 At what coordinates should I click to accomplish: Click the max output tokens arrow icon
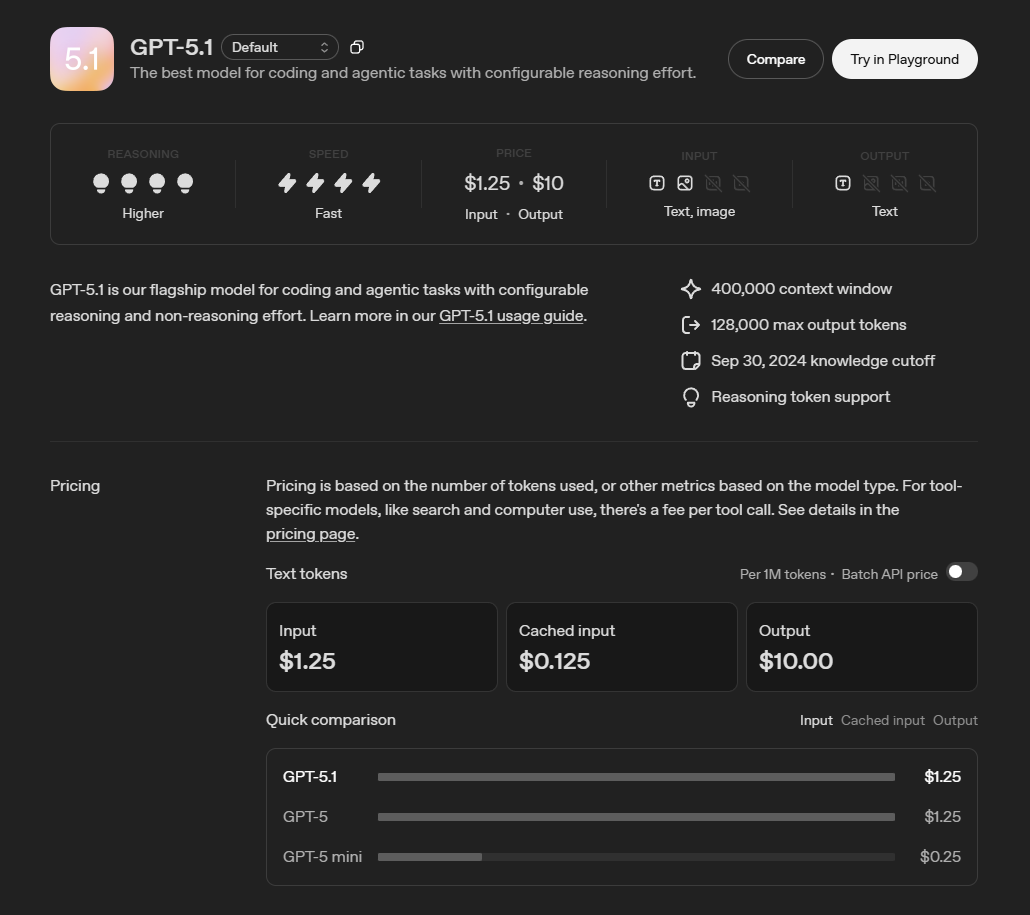click(x=690, y=325)
